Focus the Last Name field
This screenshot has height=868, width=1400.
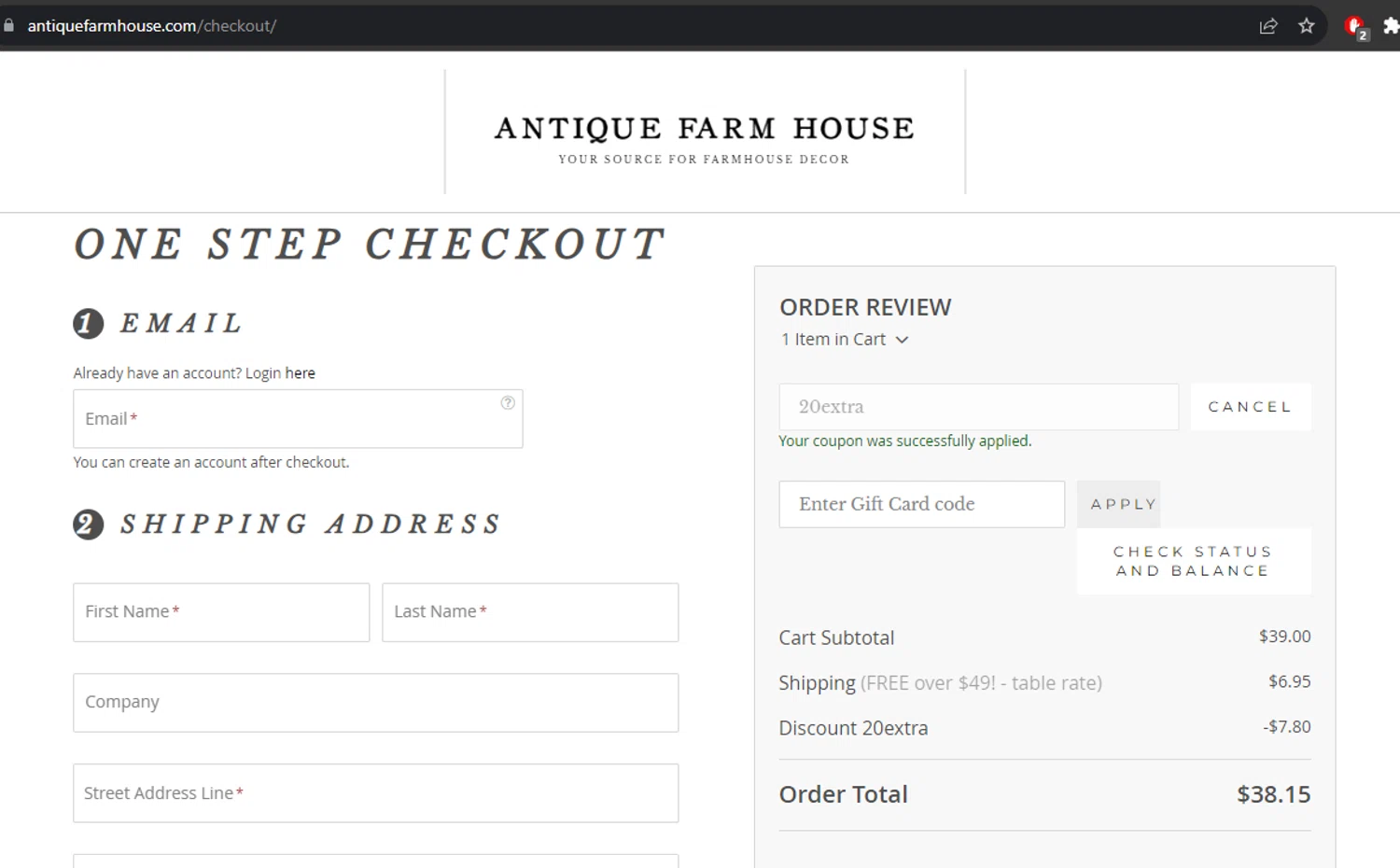pyautogui.click(x=530, y=612)
